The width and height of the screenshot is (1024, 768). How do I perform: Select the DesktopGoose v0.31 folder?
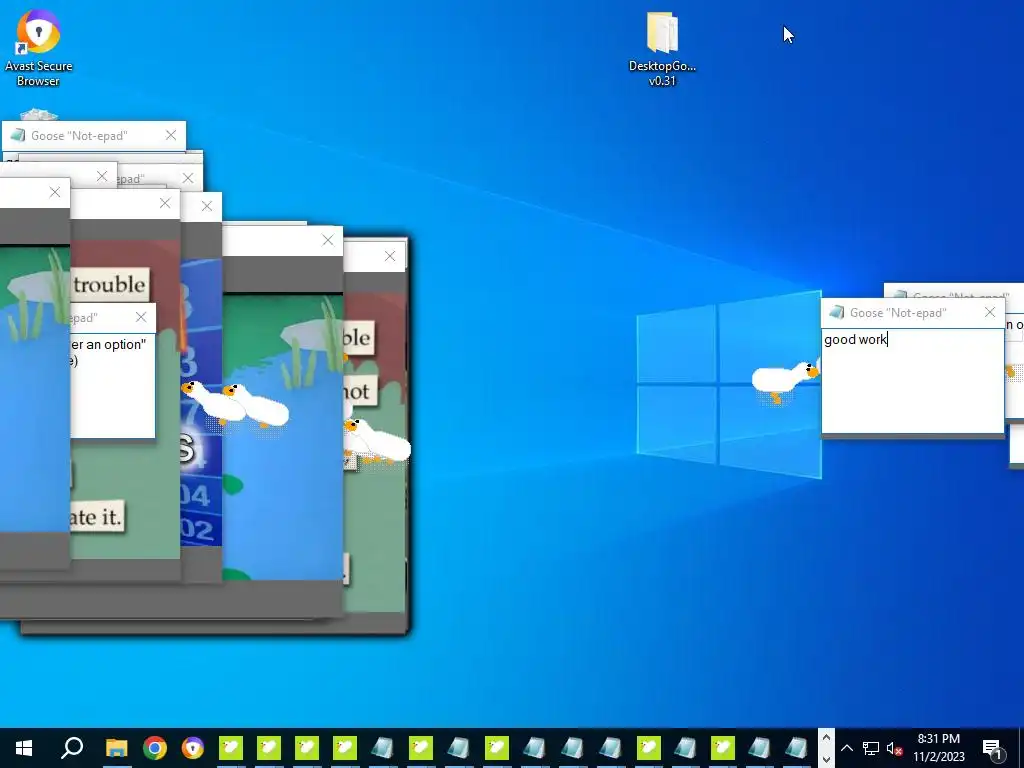662,49
